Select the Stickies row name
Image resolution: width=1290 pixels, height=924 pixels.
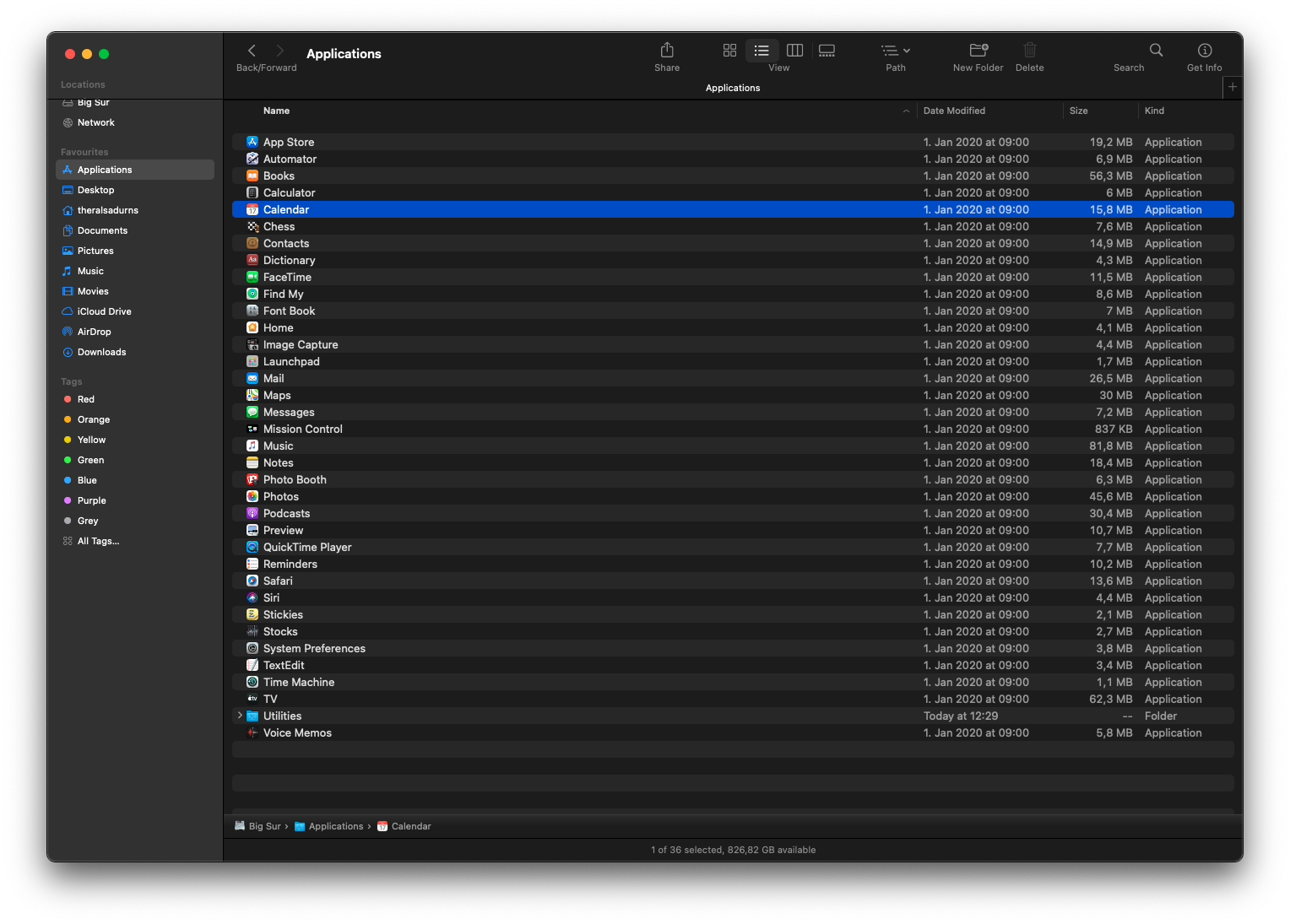click(283, 614)
